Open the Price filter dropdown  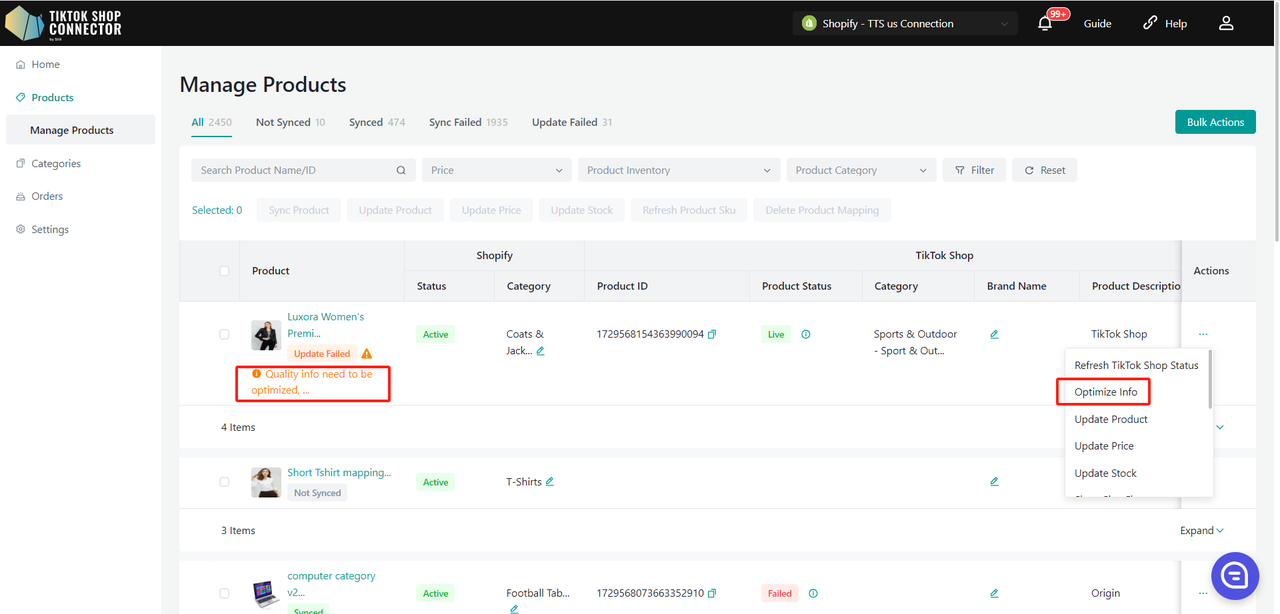click(496, 170)
